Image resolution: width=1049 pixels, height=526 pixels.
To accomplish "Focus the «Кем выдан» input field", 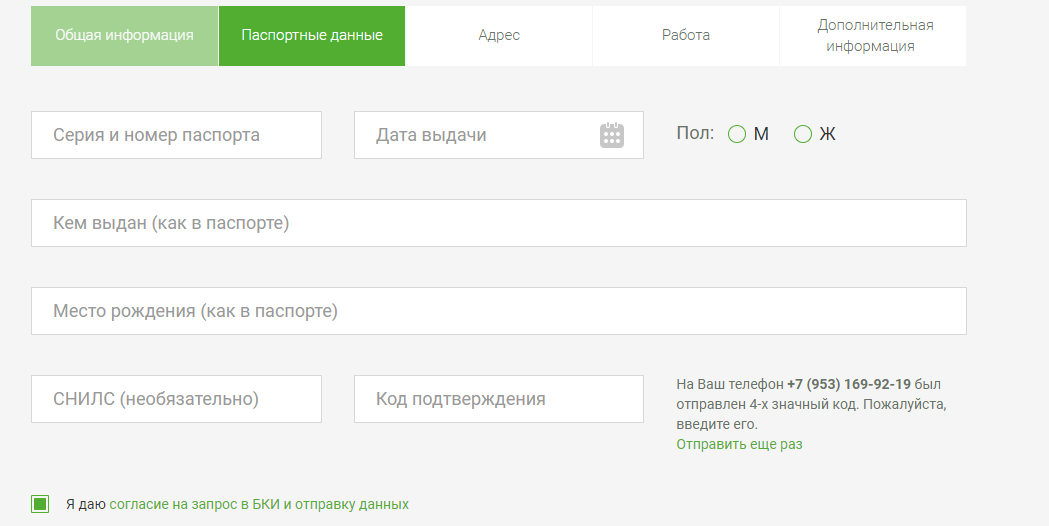I will pos(498,223).
